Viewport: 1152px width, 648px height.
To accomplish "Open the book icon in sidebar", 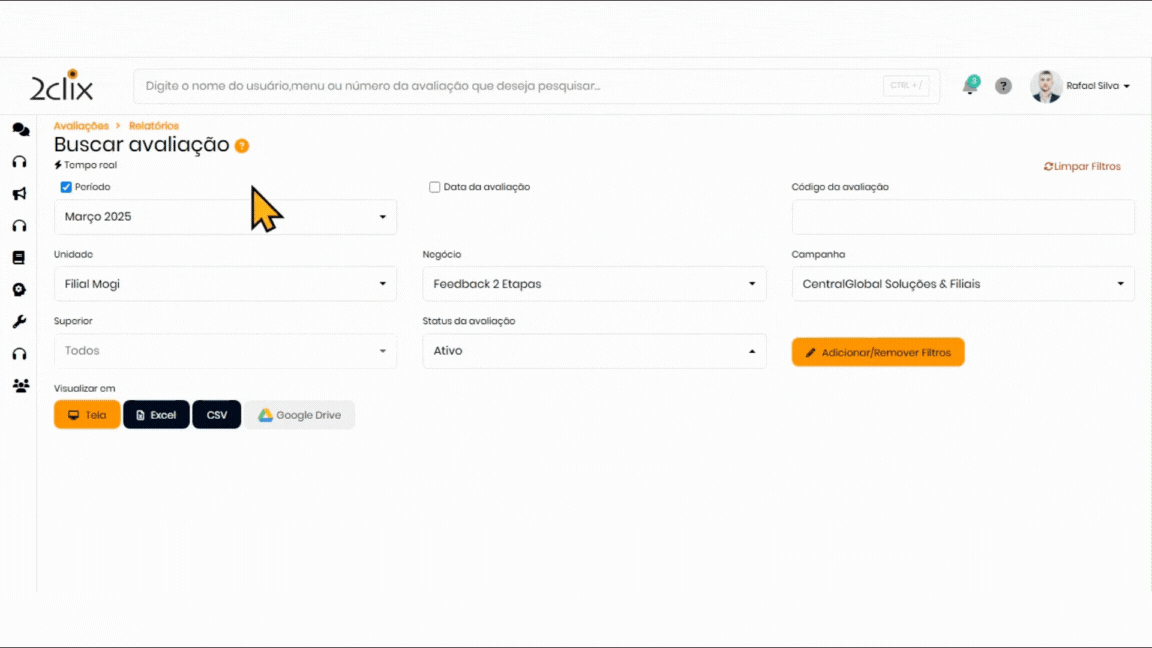I will pos(19,258).
